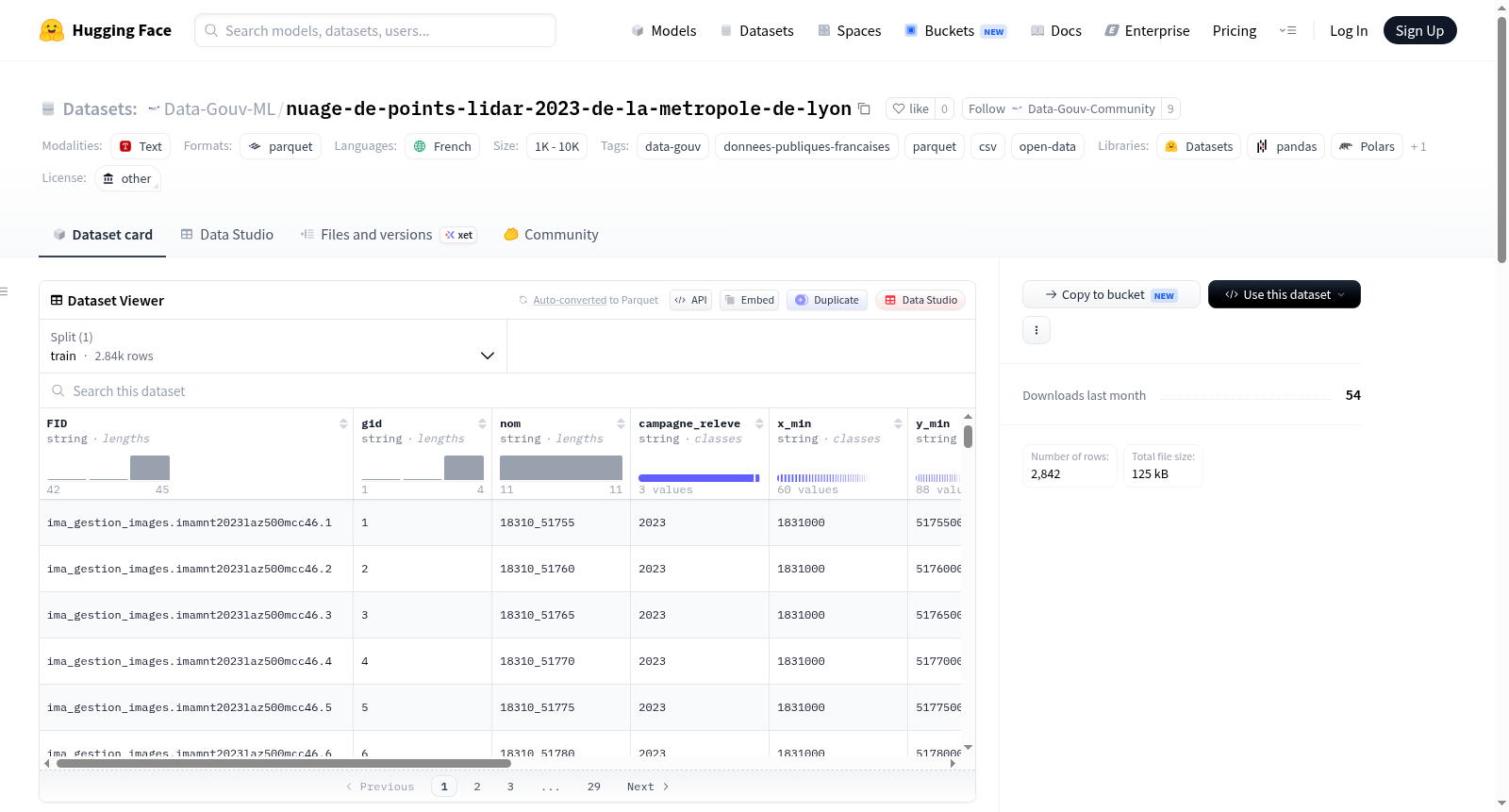Open the Use this dataset dropdown

1284,294
